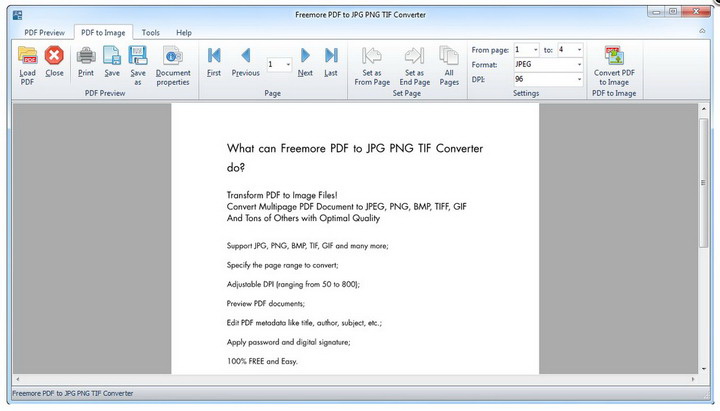Screen dimensions: 720x411
Task: Open the Format dropdown showing JPEG
Action: [579, 64]
